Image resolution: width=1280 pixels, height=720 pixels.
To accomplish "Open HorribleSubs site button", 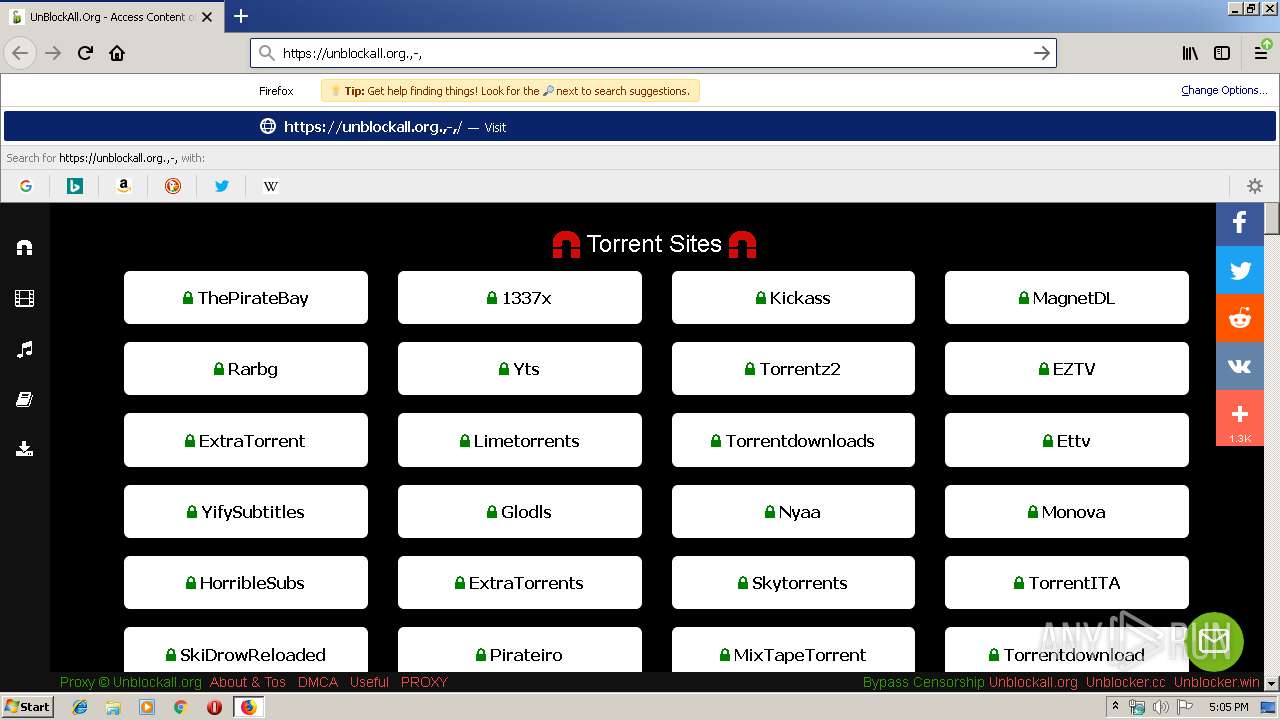I will [x=246, y=583].
